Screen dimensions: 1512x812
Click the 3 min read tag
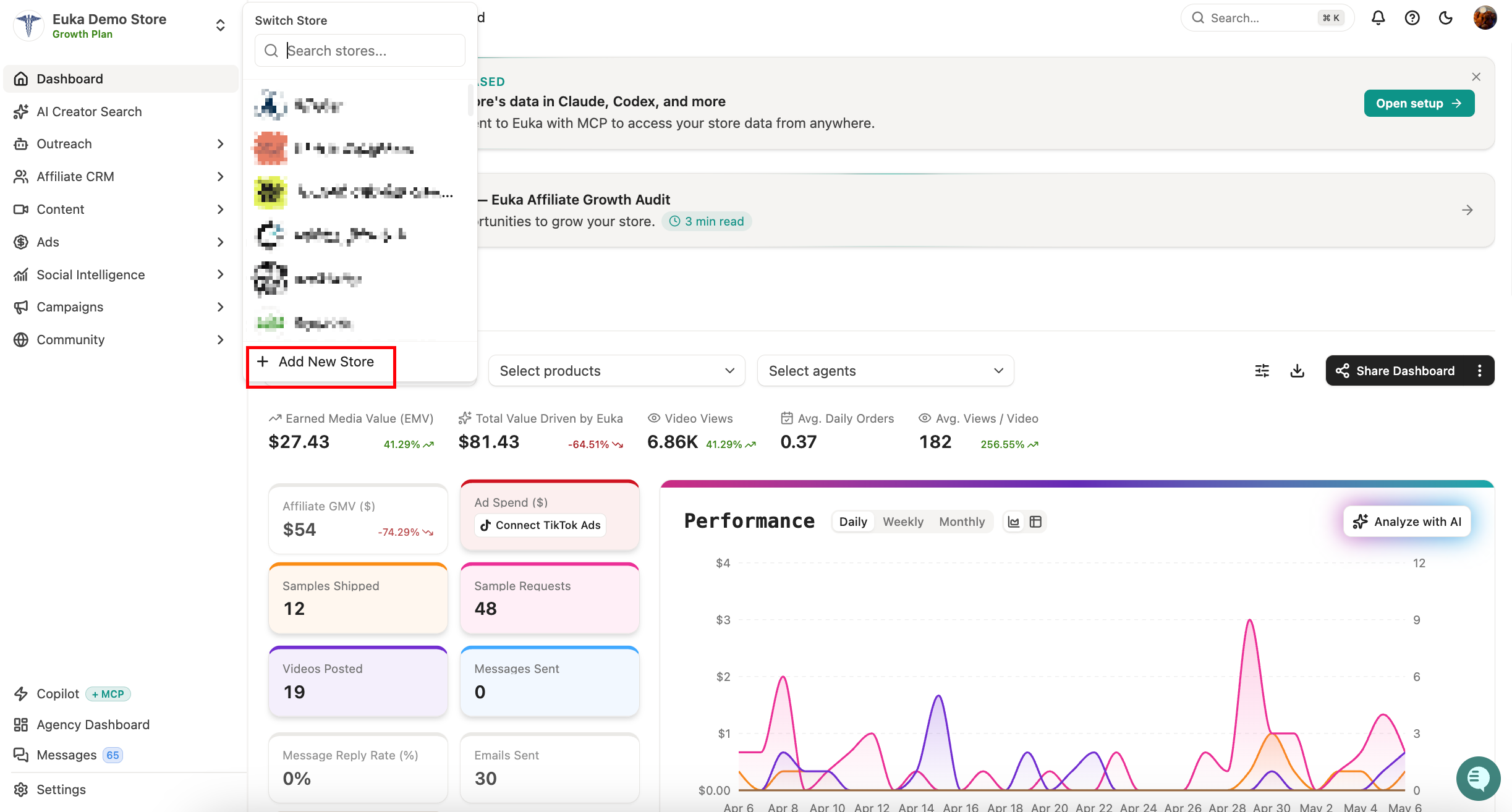(x=707, y=221)
